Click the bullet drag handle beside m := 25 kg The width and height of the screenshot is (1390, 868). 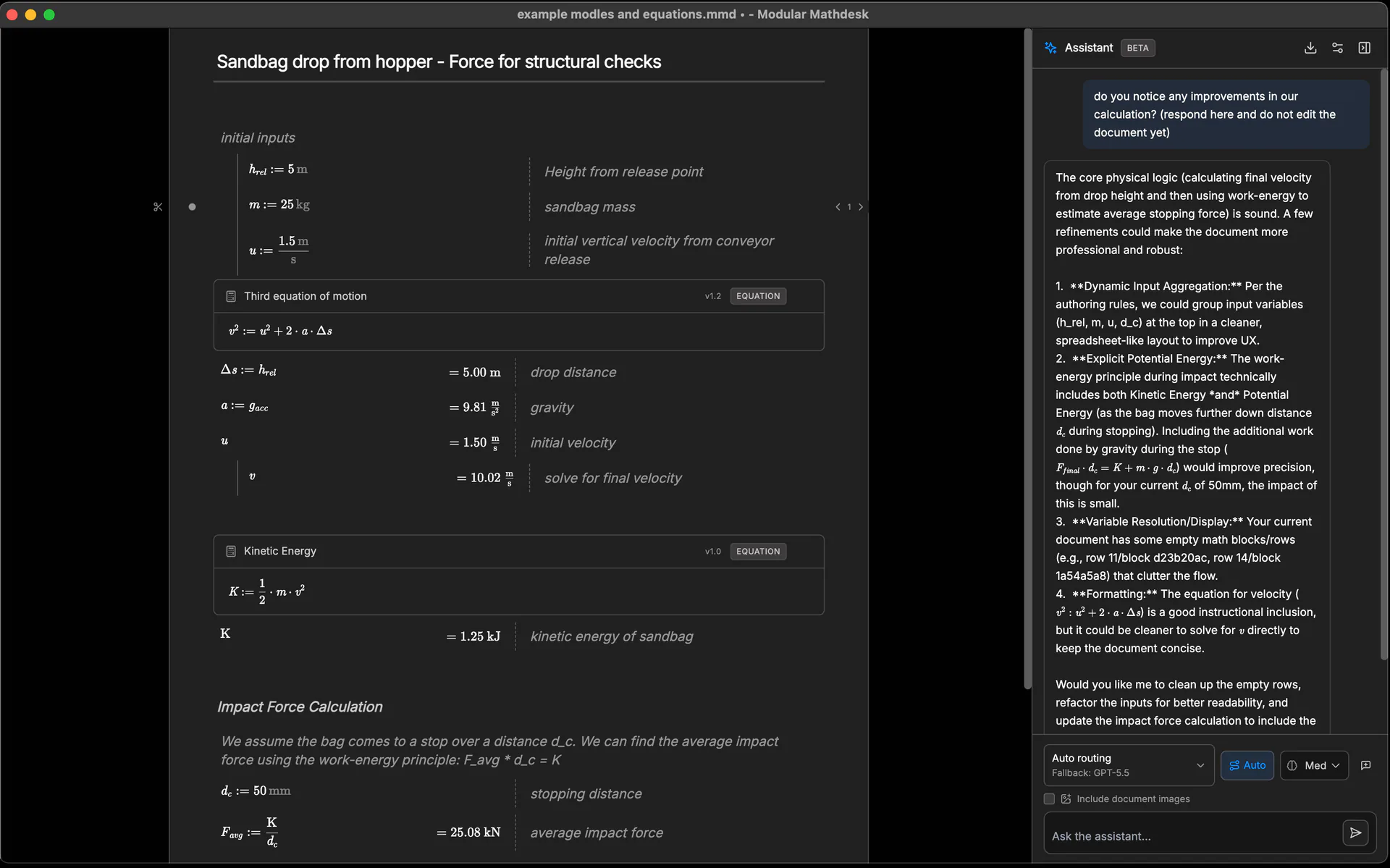tap(192, 207)
